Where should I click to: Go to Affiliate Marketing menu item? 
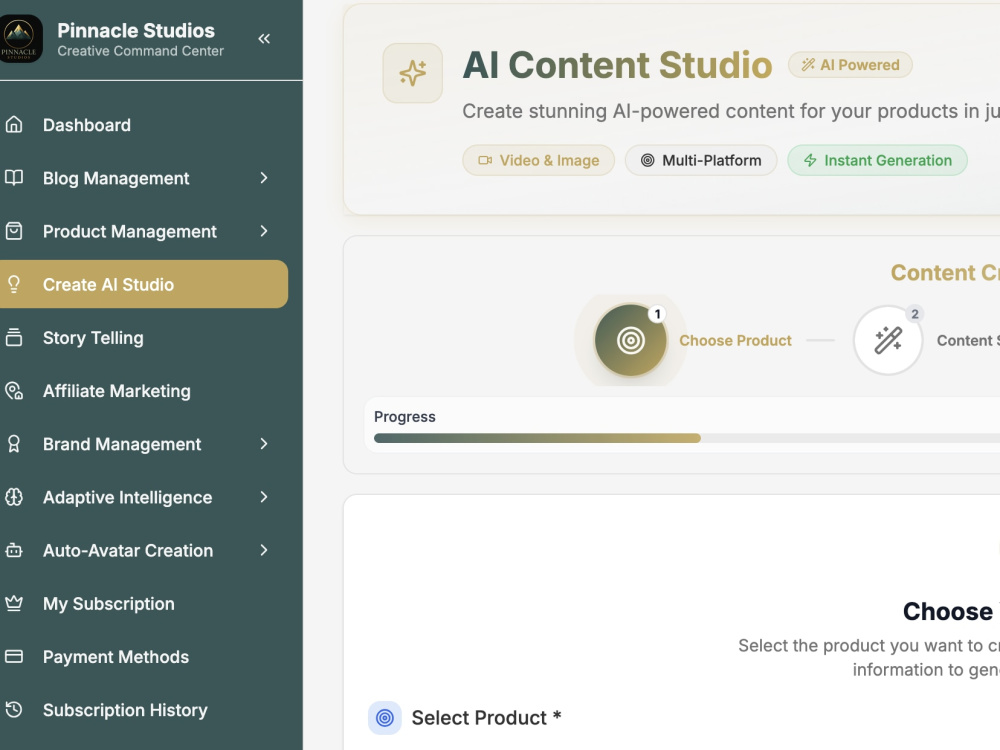pos(144,390)
